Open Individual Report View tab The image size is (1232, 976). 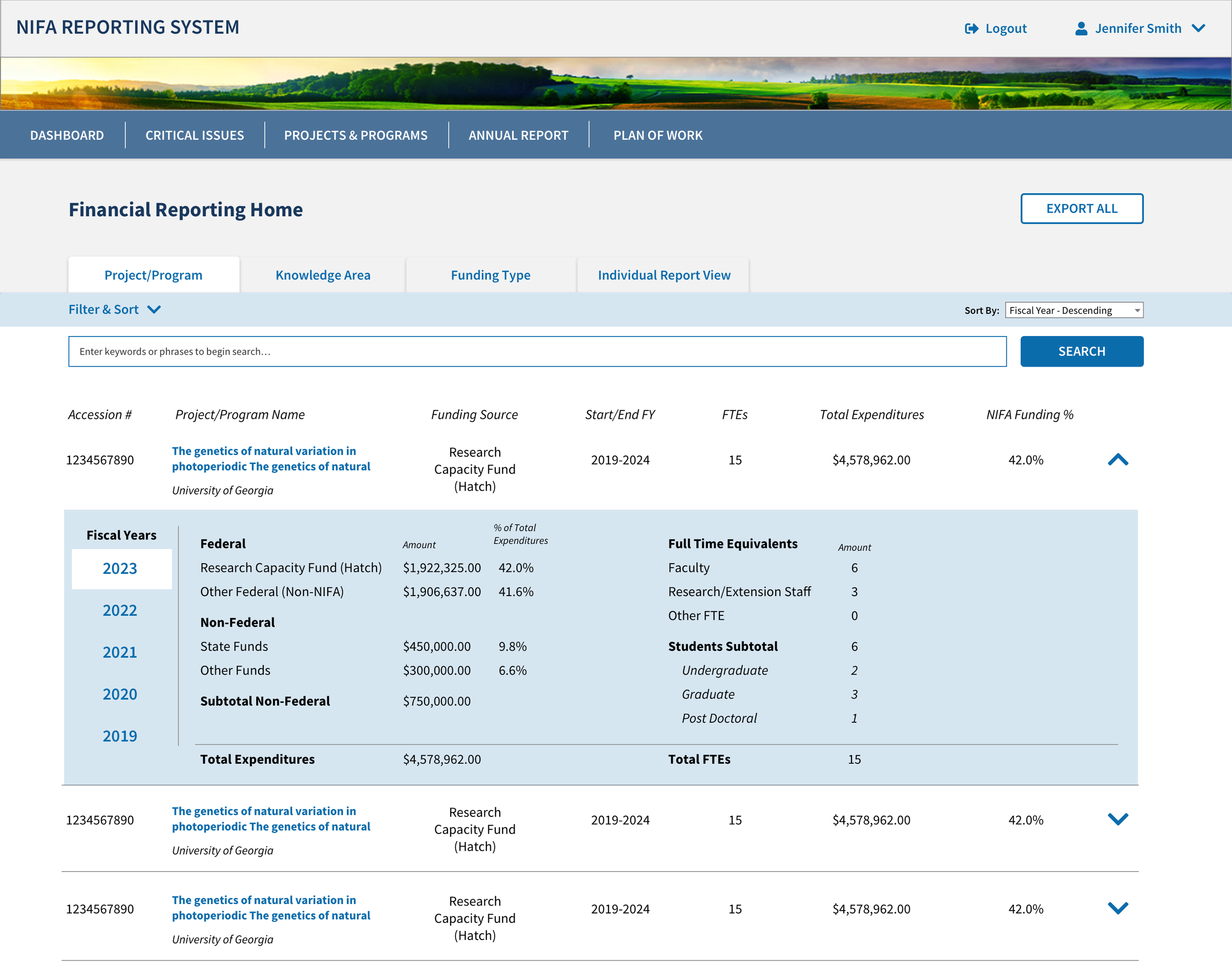663,275
